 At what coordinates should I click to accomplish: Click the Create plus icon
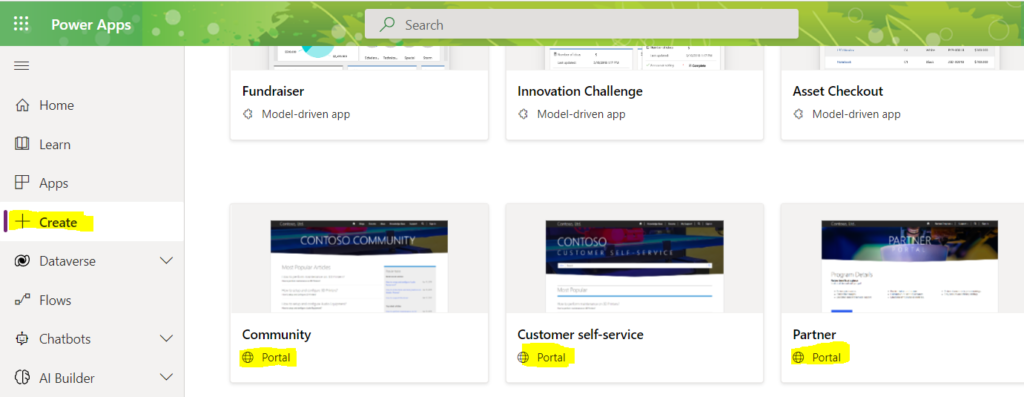pyautogui.click(x=22, y=222)
